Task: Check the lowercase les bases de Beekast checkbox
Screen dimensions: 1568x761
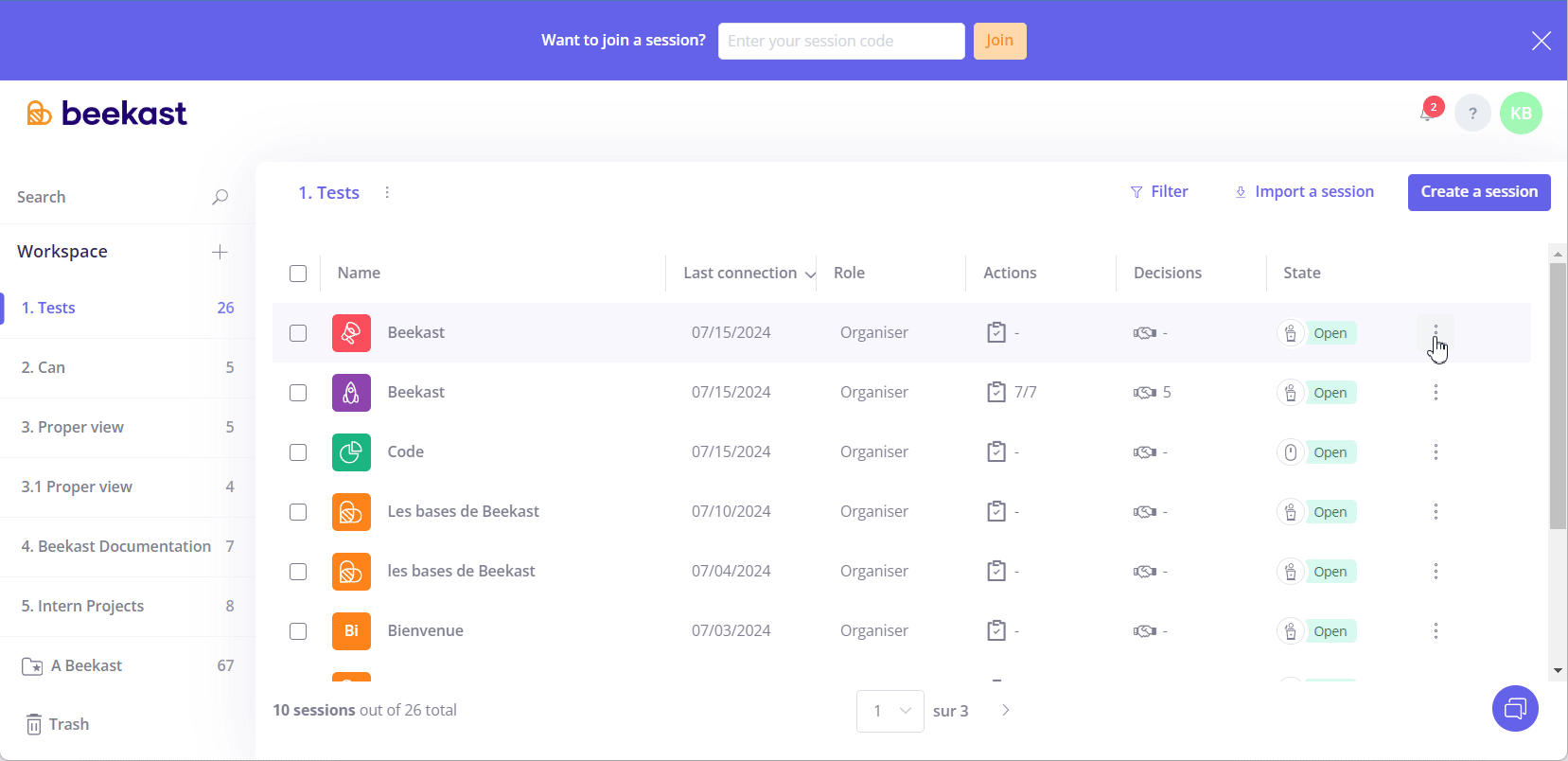Action: pos(298,572)
